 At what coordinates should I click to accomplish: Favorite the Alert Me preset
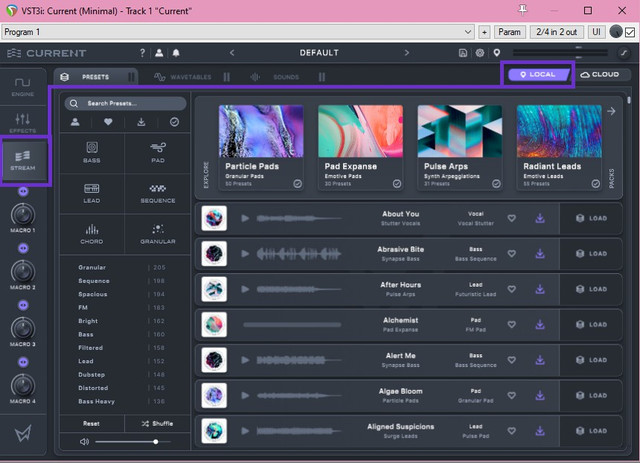tap(511, 360)
